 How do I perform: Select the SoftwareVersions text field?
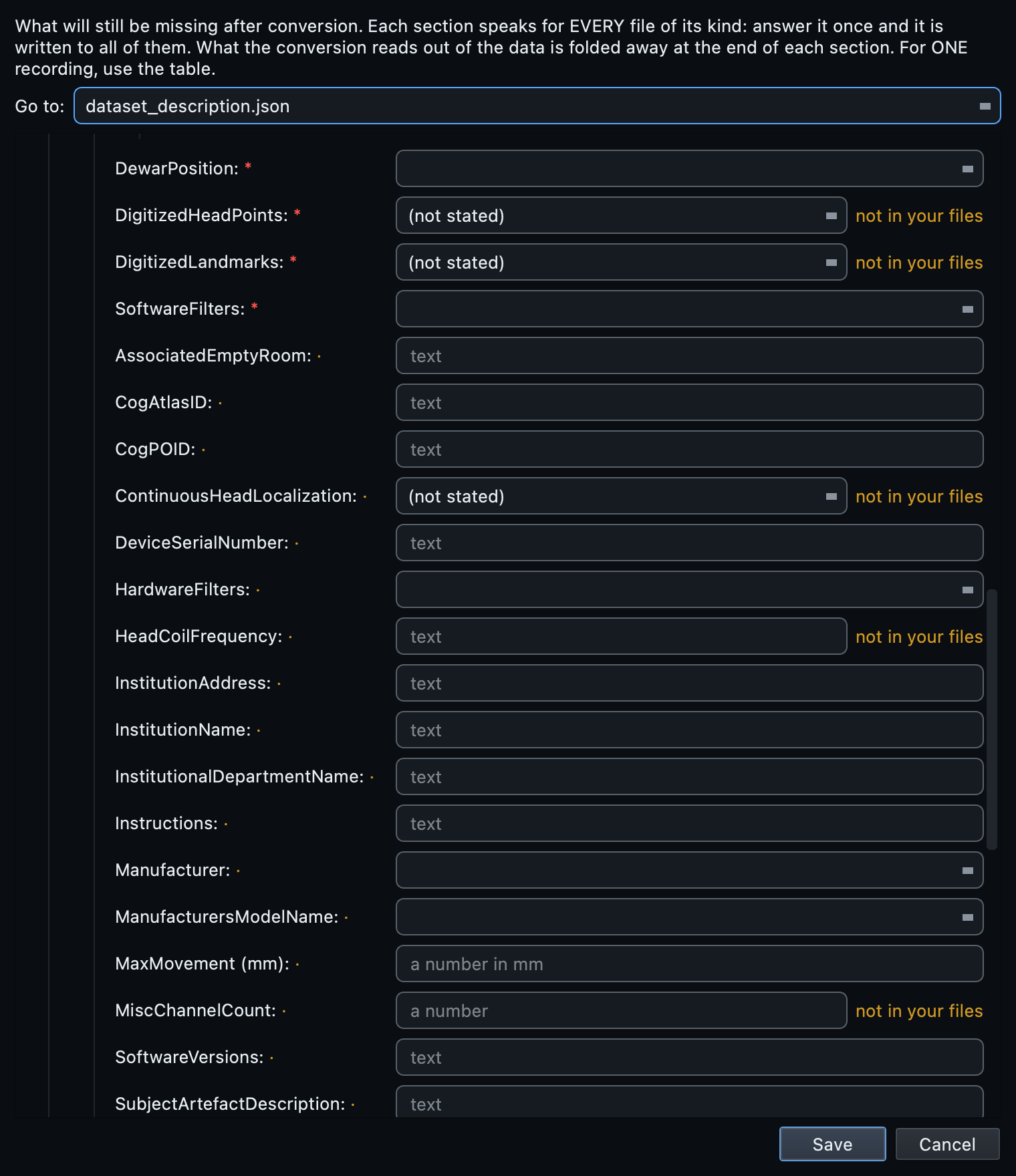tap(689, 1057)
